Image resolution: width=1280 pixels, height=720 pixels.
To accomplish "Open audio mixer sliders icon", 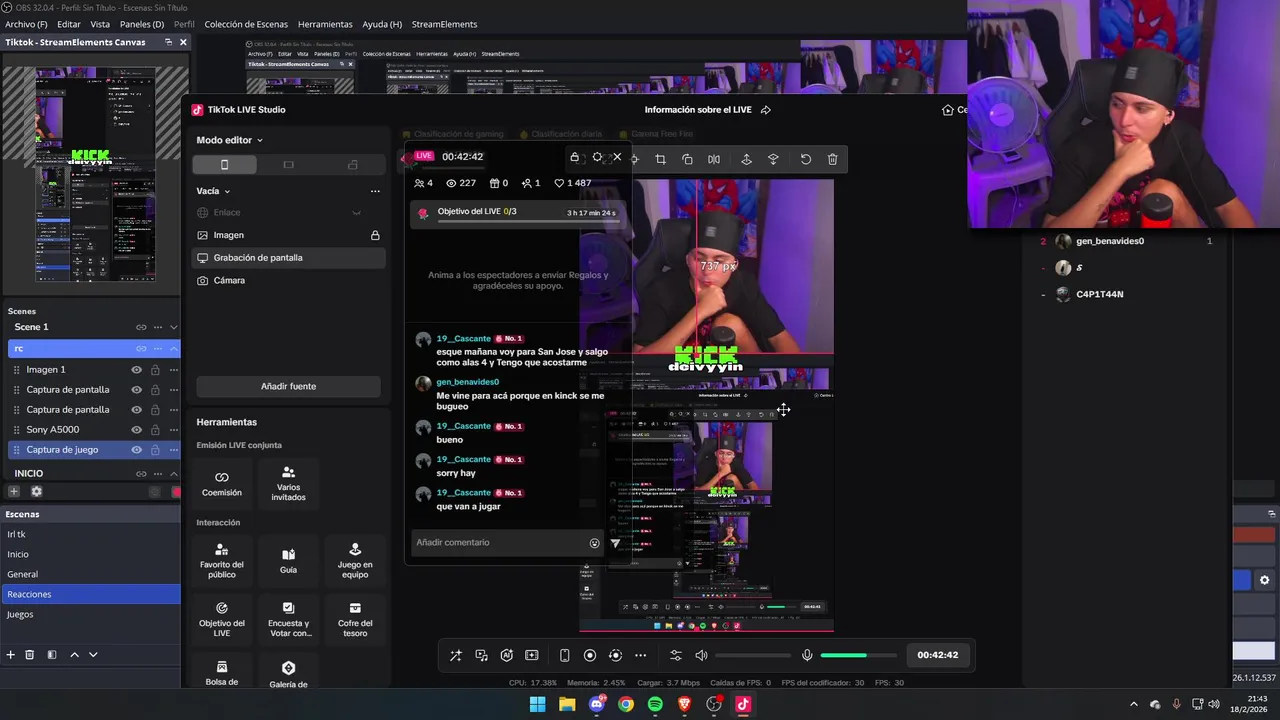I will pyautogui.click(x=676, y=655).
